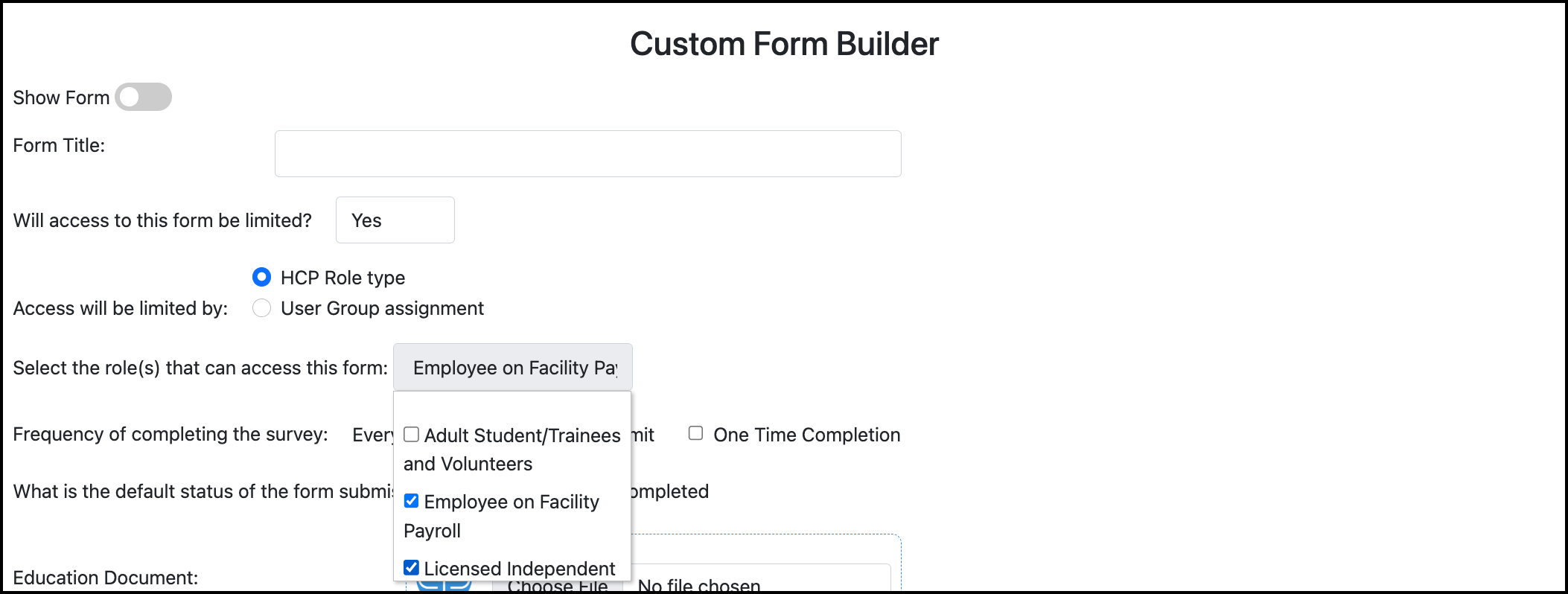Click the Custom Form Builder title
The height and width of the screenshot is (594, 1568).
pyautogui.click(x=784, y=42)
